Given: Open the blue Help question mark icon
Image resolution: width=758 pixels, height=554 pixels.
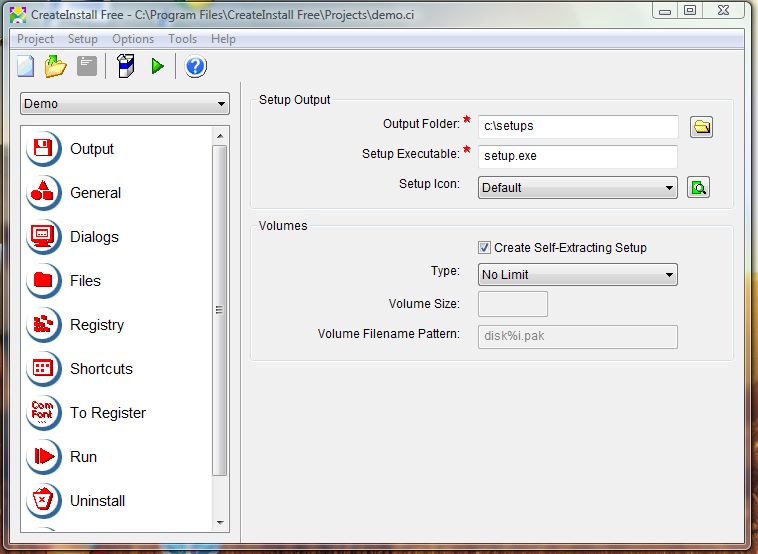Looking at the screenshot, I should pos(195,66).
